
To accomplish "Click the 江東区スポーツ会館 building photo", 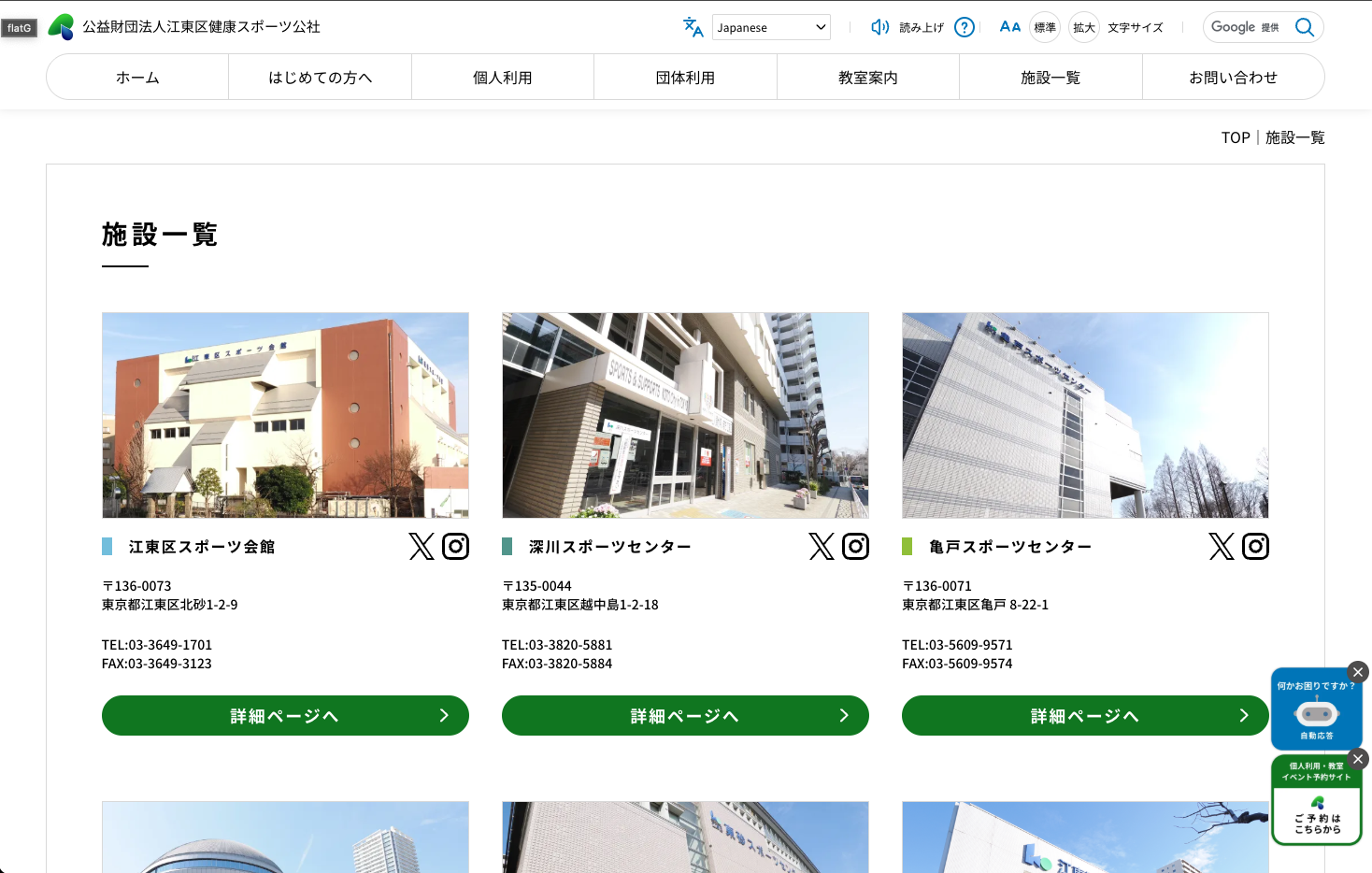I will (285, 415).
